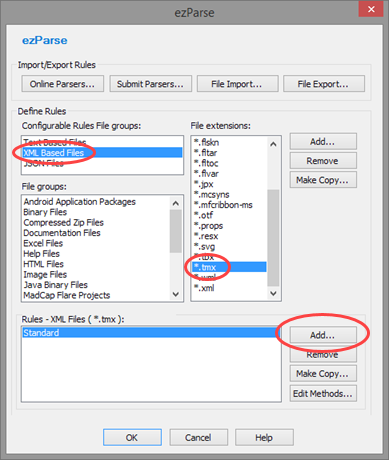Select the *.mcsyns extension

tap(230, 194)
